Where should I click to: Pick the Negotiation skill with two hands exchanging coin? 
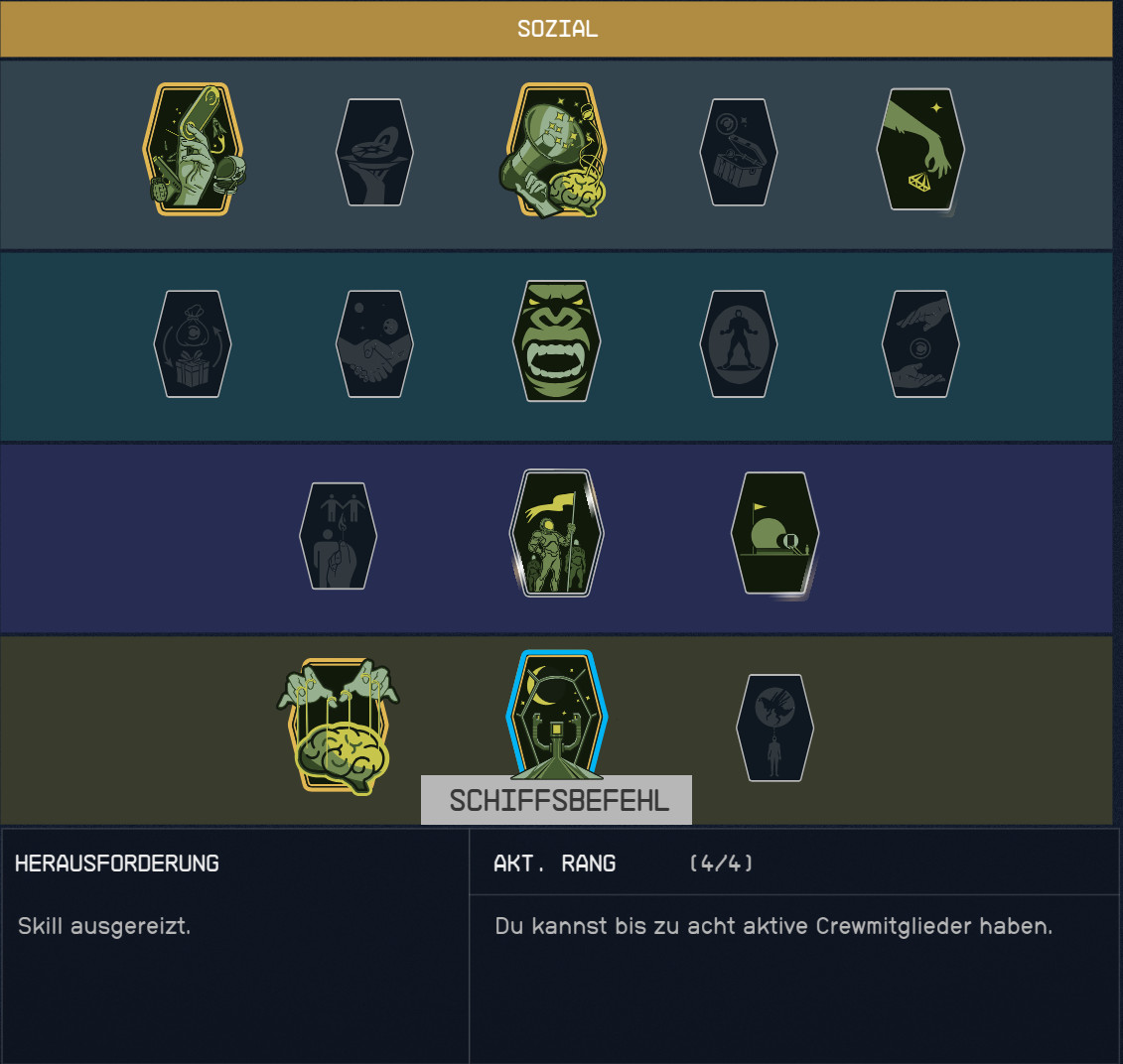coord(920,343)
